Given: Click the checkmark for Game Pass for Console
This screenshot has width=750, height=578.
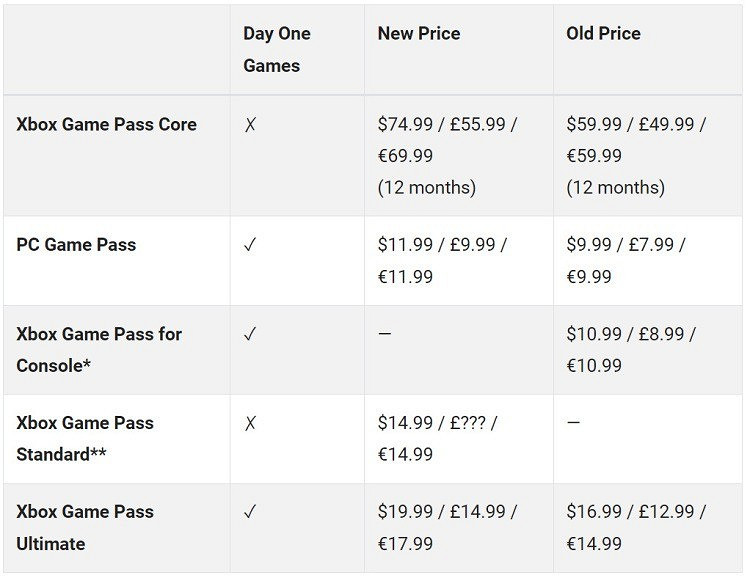Looking at the screenshot, I should point(250,334).
